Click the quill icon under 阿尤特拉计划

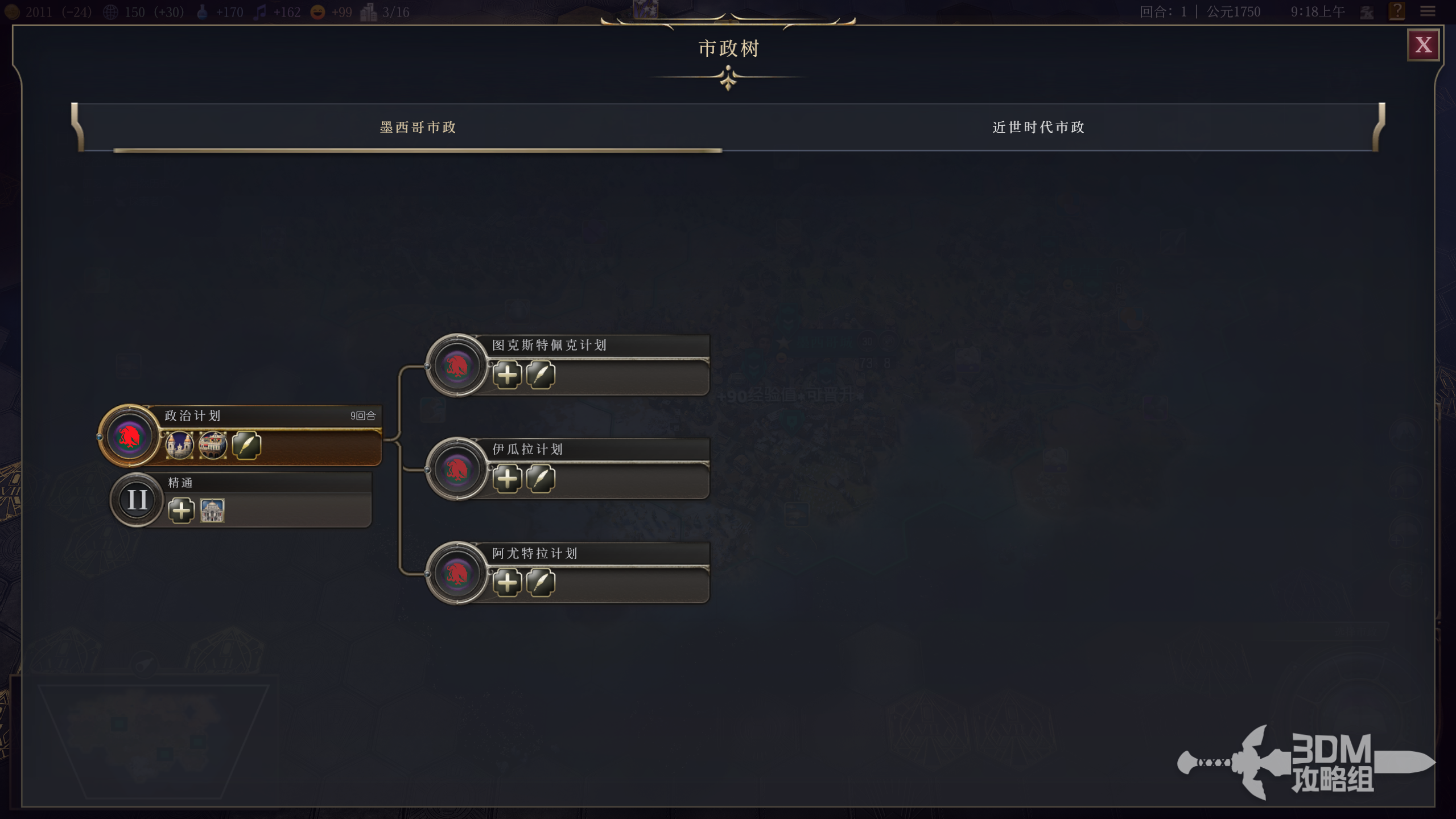(541, 582)
